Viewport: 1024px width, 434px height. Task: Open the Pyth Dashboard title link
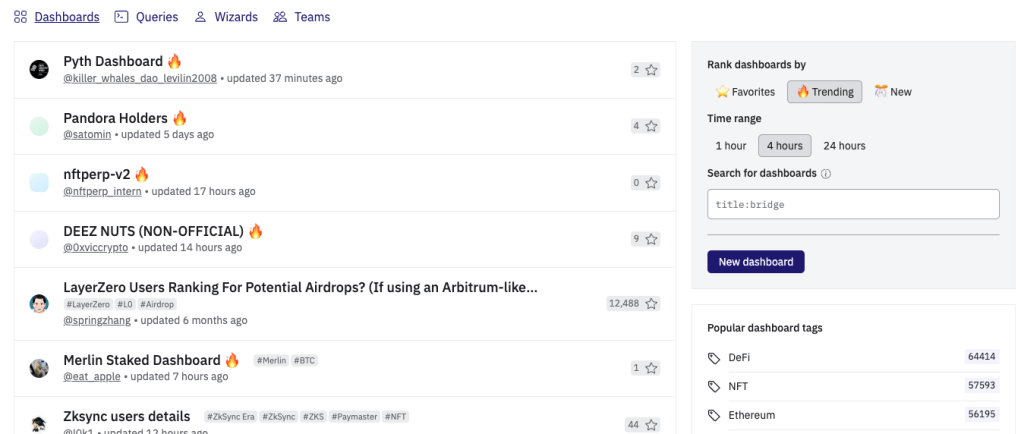coord(113,61)
